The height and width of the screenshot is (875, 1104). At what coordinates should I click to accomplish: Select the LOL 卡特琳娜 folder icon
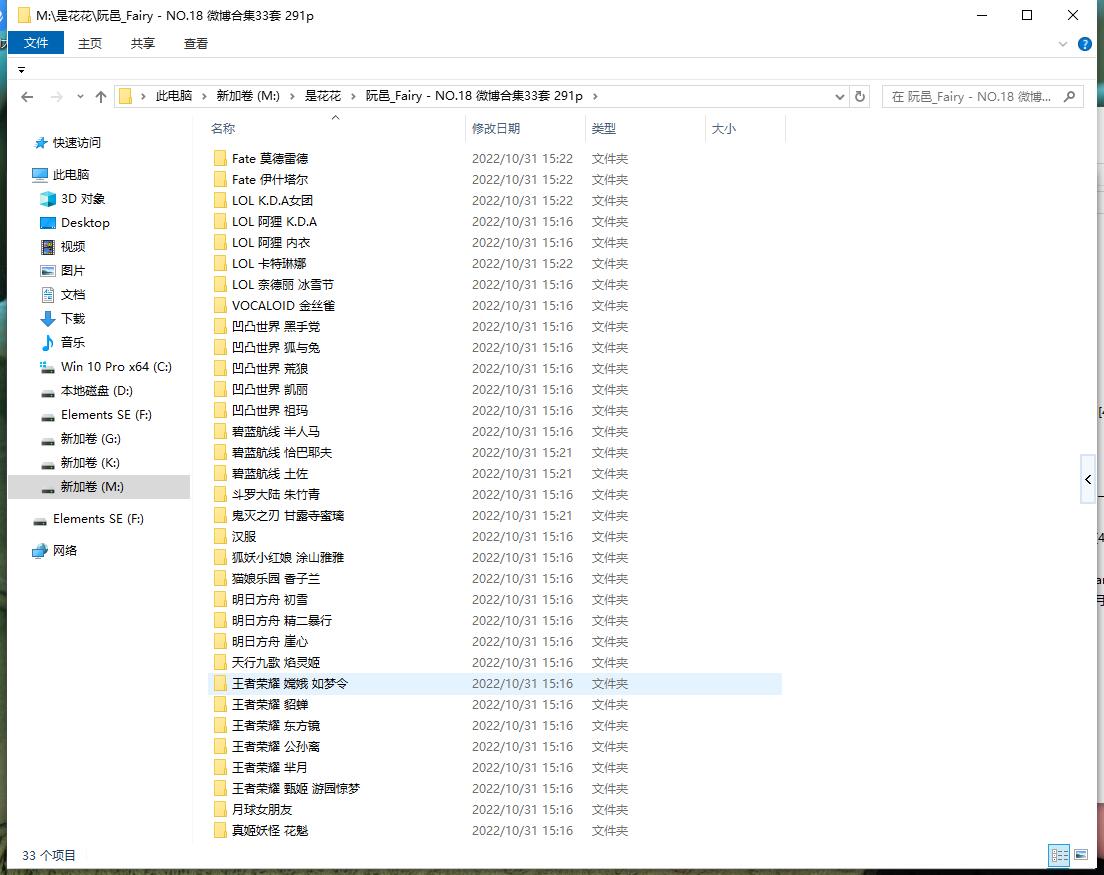coord(220,263)
